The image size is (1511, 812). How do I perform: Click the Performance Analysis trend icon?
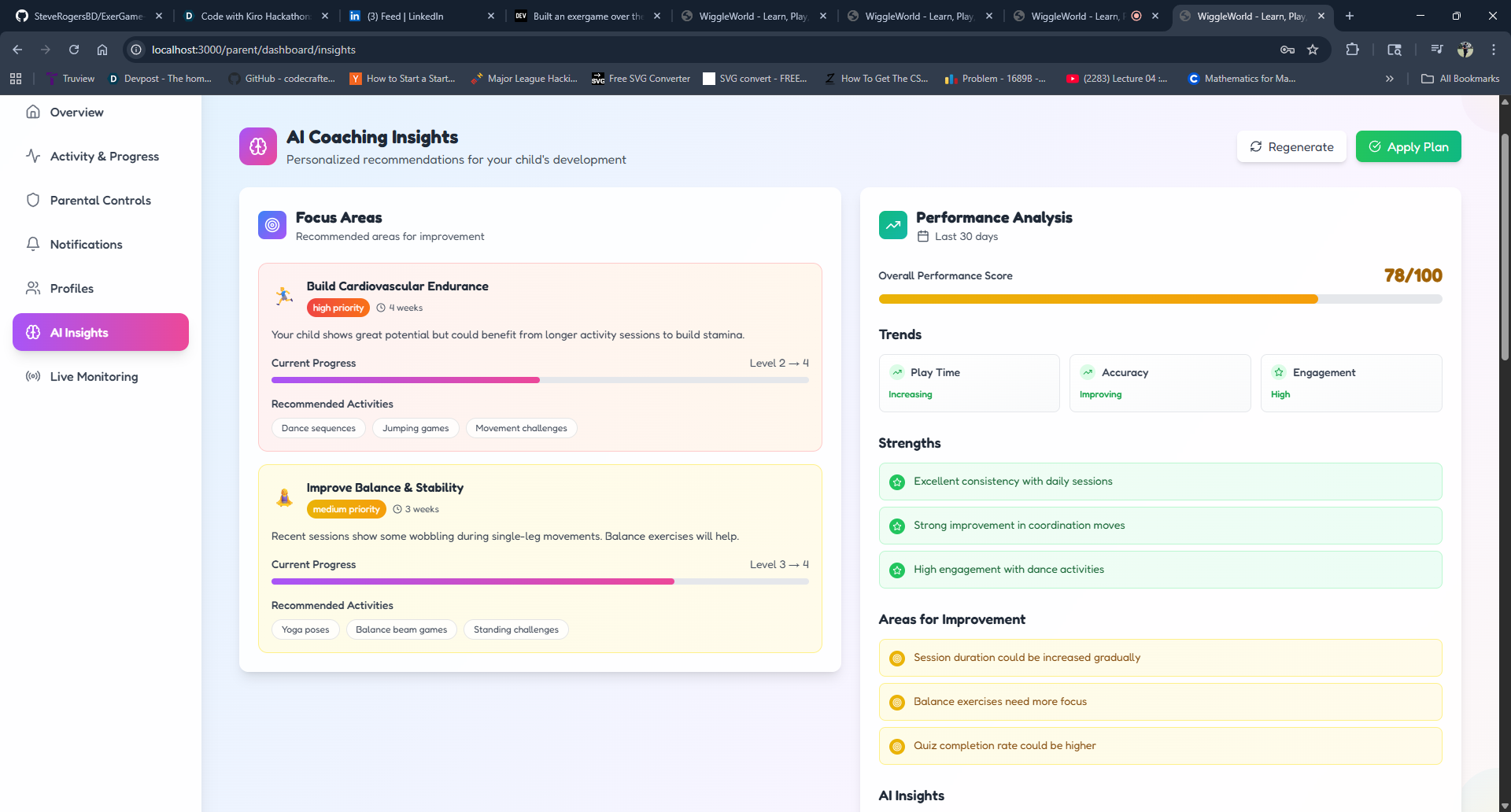[893, 225]
